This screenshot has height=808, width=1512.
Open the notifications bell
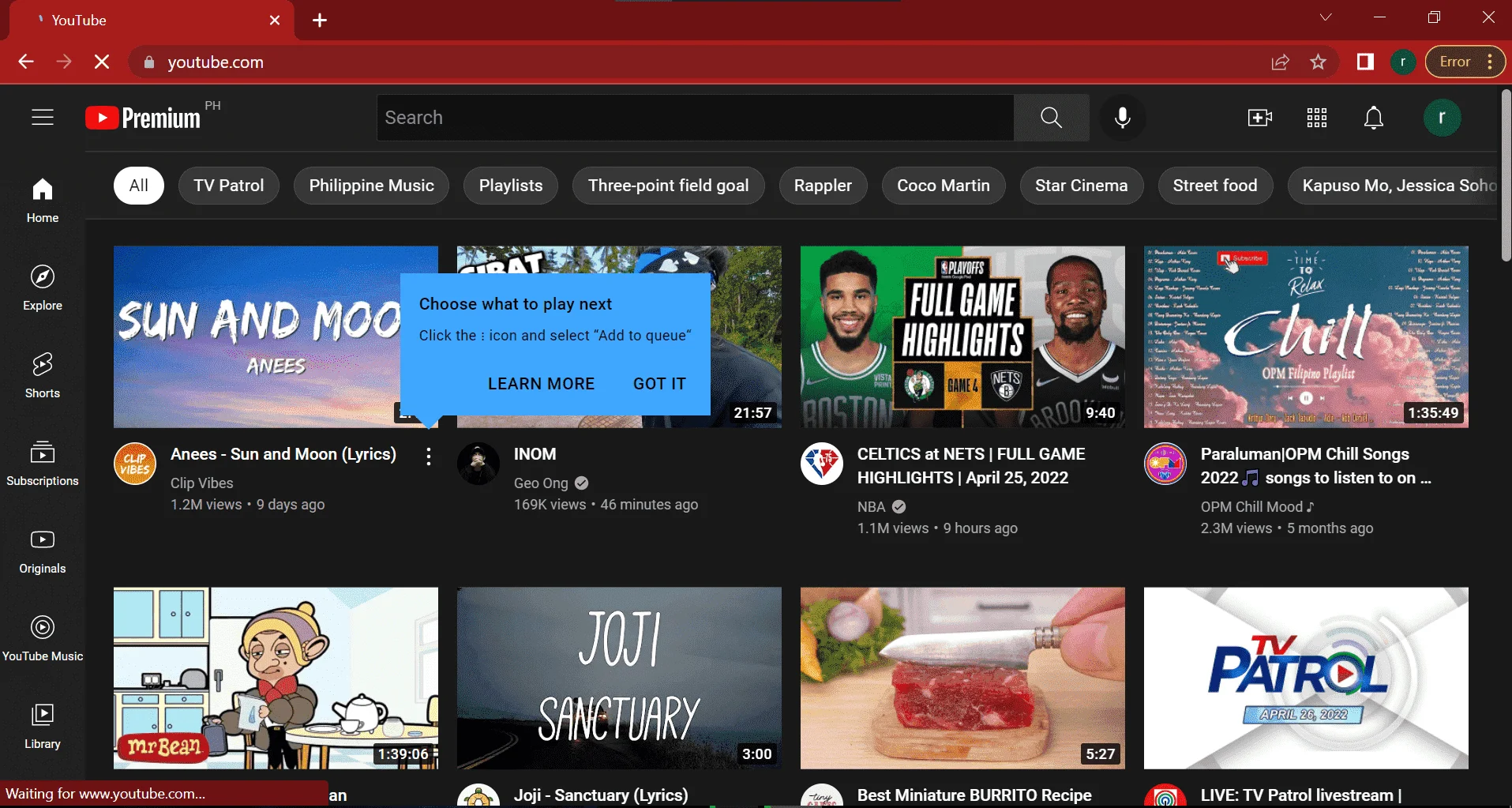1373,118
